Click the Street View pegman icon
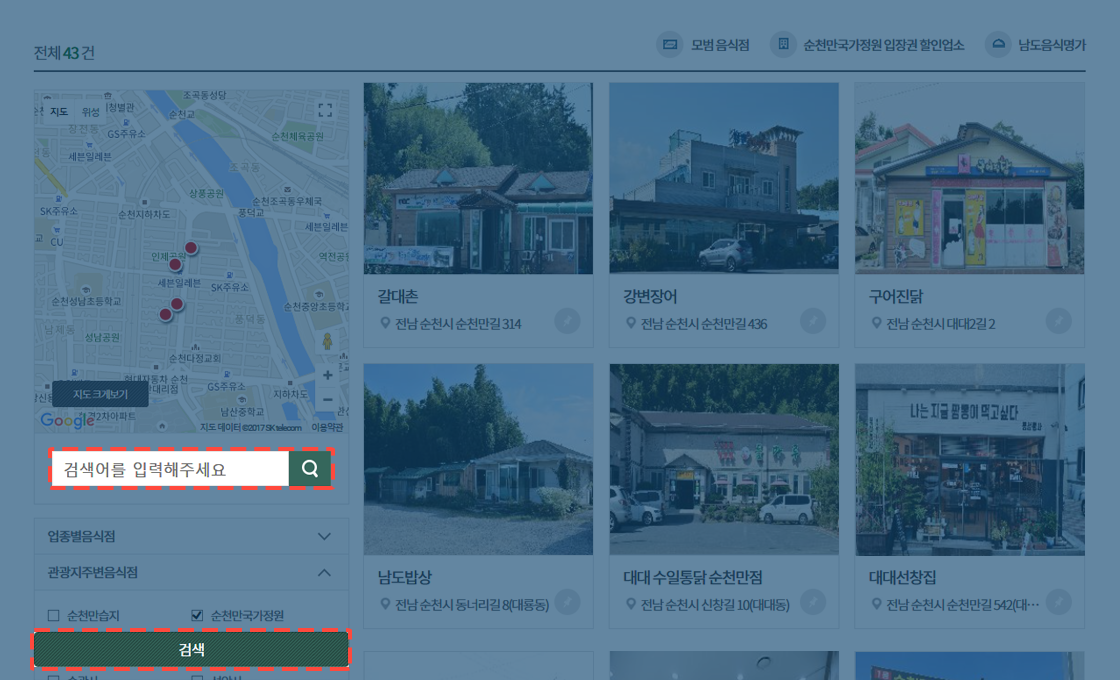 pos(327,342)
